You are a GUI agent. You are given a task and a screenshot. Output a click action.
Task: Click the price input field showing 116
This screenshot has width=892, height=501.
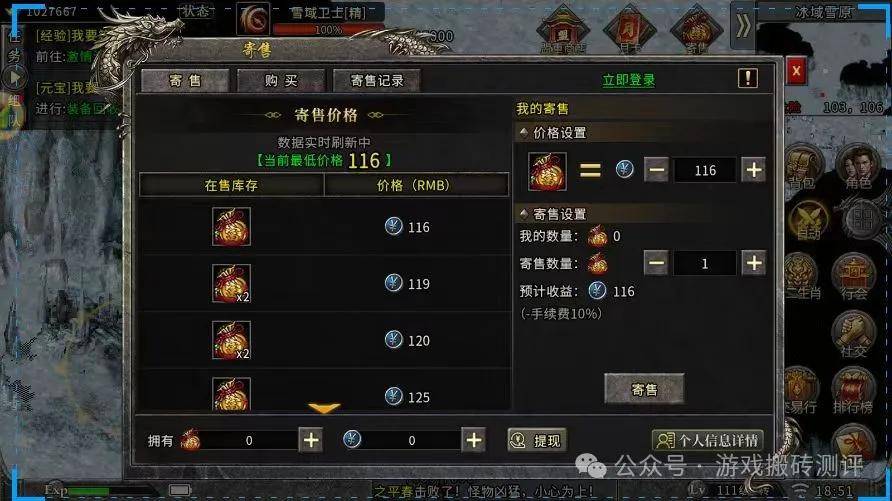pyautogui.click(x=705, y=170)
